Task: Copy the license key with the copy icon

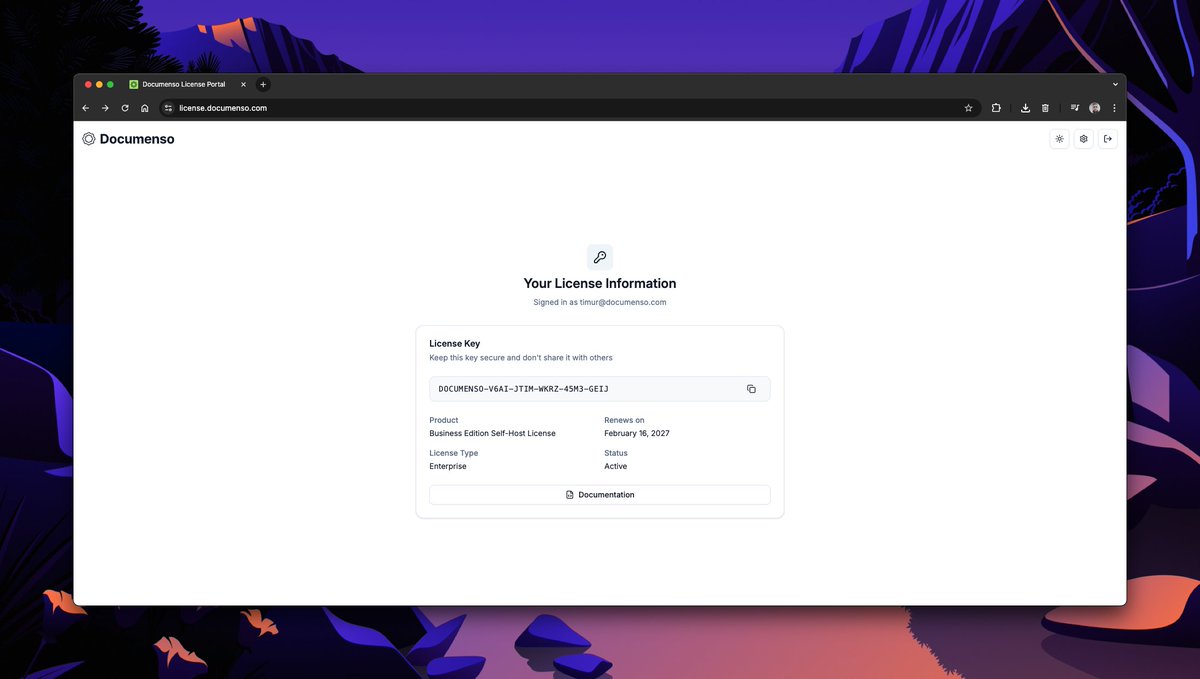Action: [751, 389]
